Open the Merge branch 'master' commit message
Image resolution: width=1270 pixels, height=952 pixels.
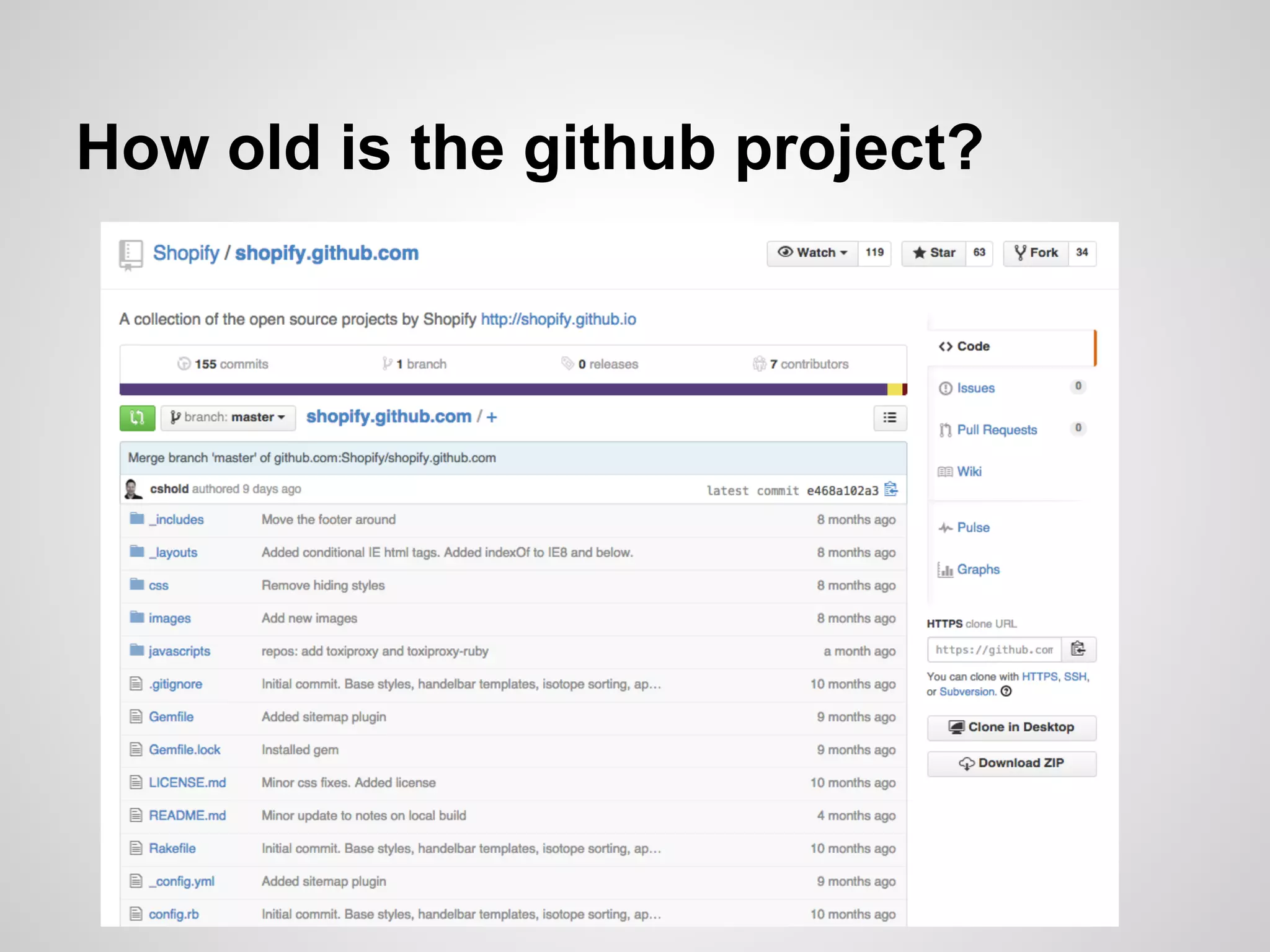click(312, 458)
